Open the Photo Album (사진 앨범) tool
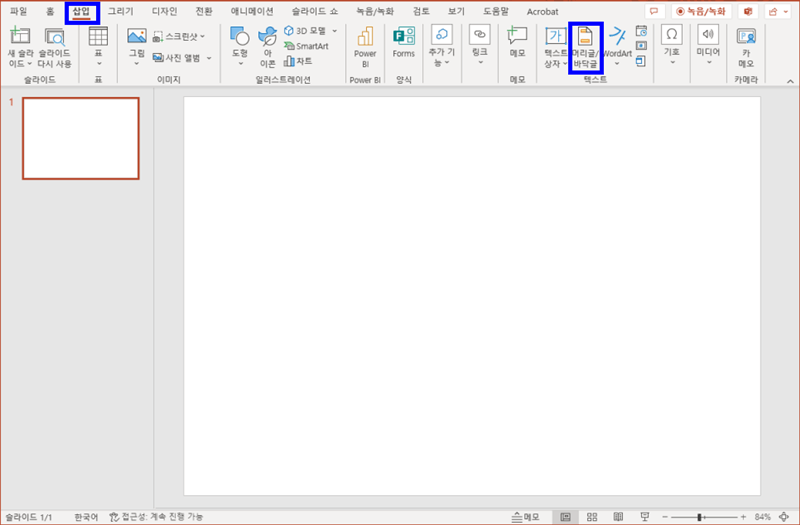Image resolution: width=800 pixels, height=525 pixels. [177, 58]
